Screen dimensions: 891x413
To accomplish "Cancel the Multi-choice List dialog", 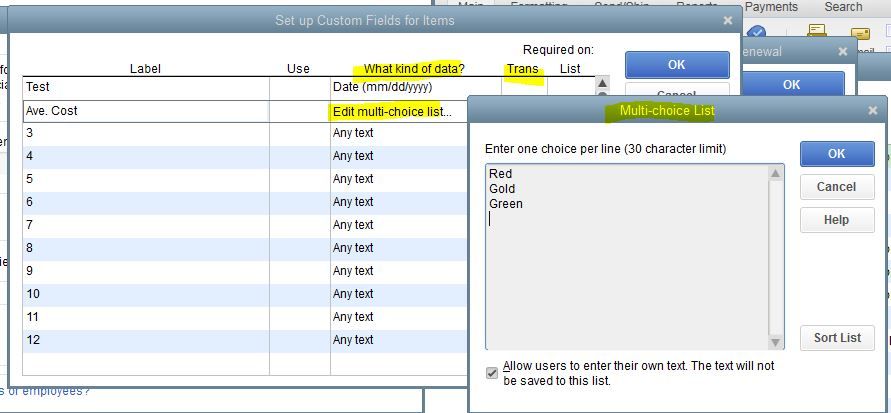I will coord(837,187).
